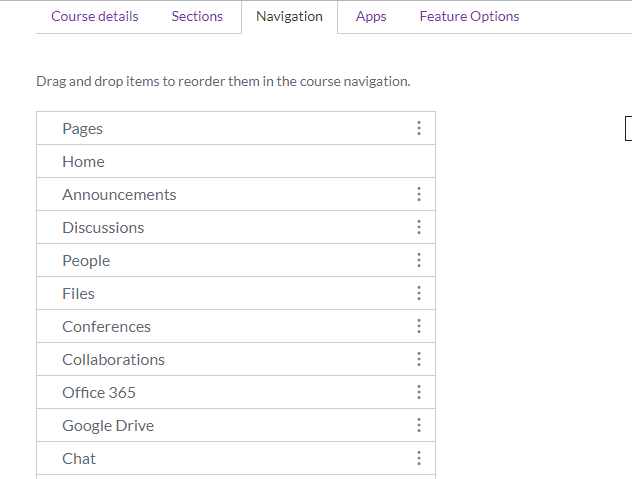The width and height of the screenshot is (632, 479).
Task: Select the Navigation tab
Action: pyautogui.click(x=289, y=16)
